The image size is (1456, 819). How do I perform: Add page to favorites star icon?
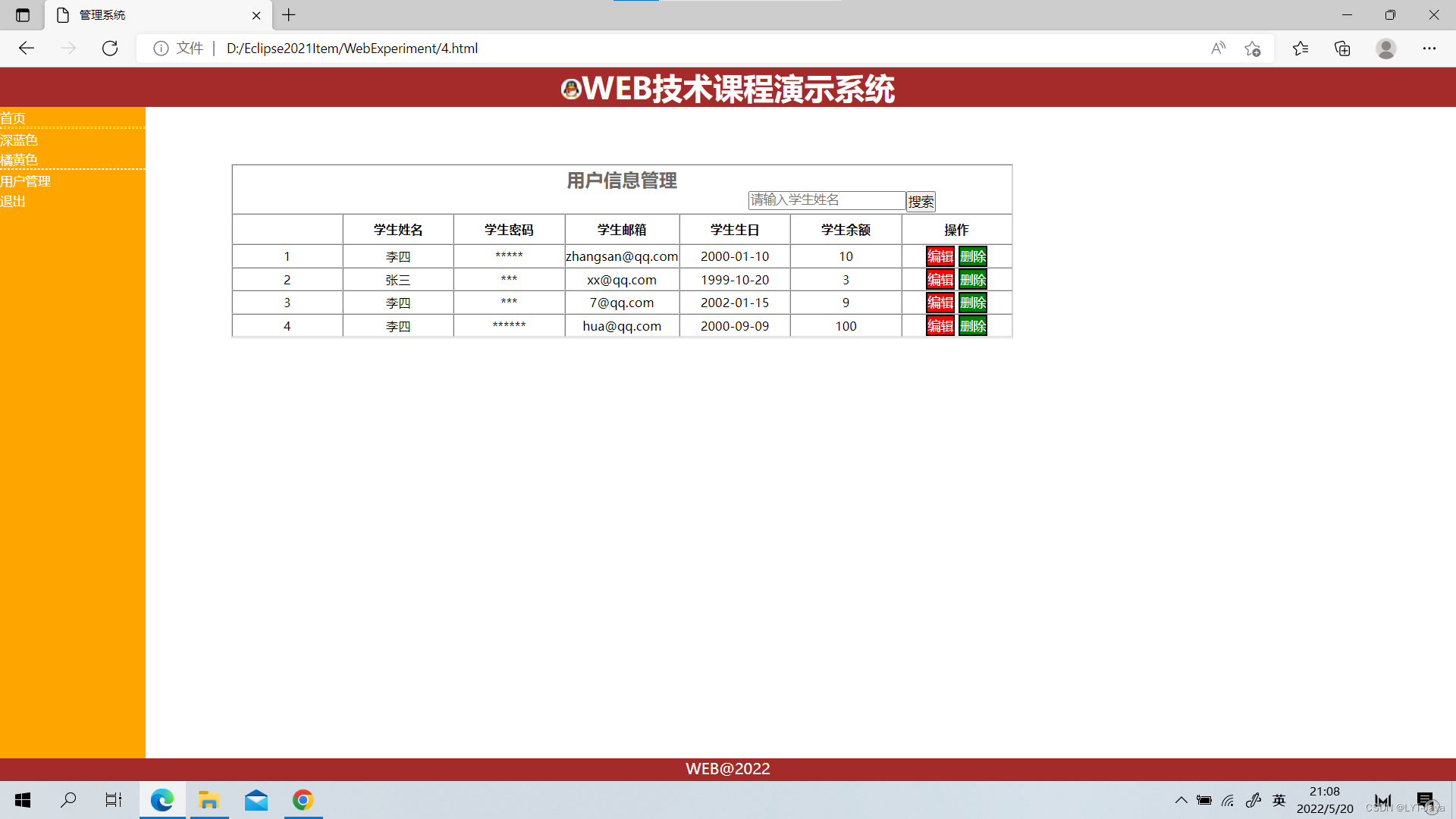coord(1252,49)
